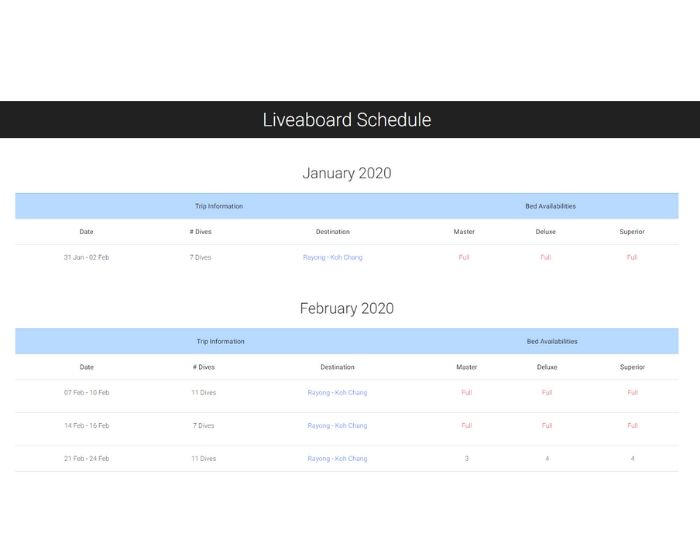Select the 7 Dives cell in January table
700x560 pixels.
[200, 257]
